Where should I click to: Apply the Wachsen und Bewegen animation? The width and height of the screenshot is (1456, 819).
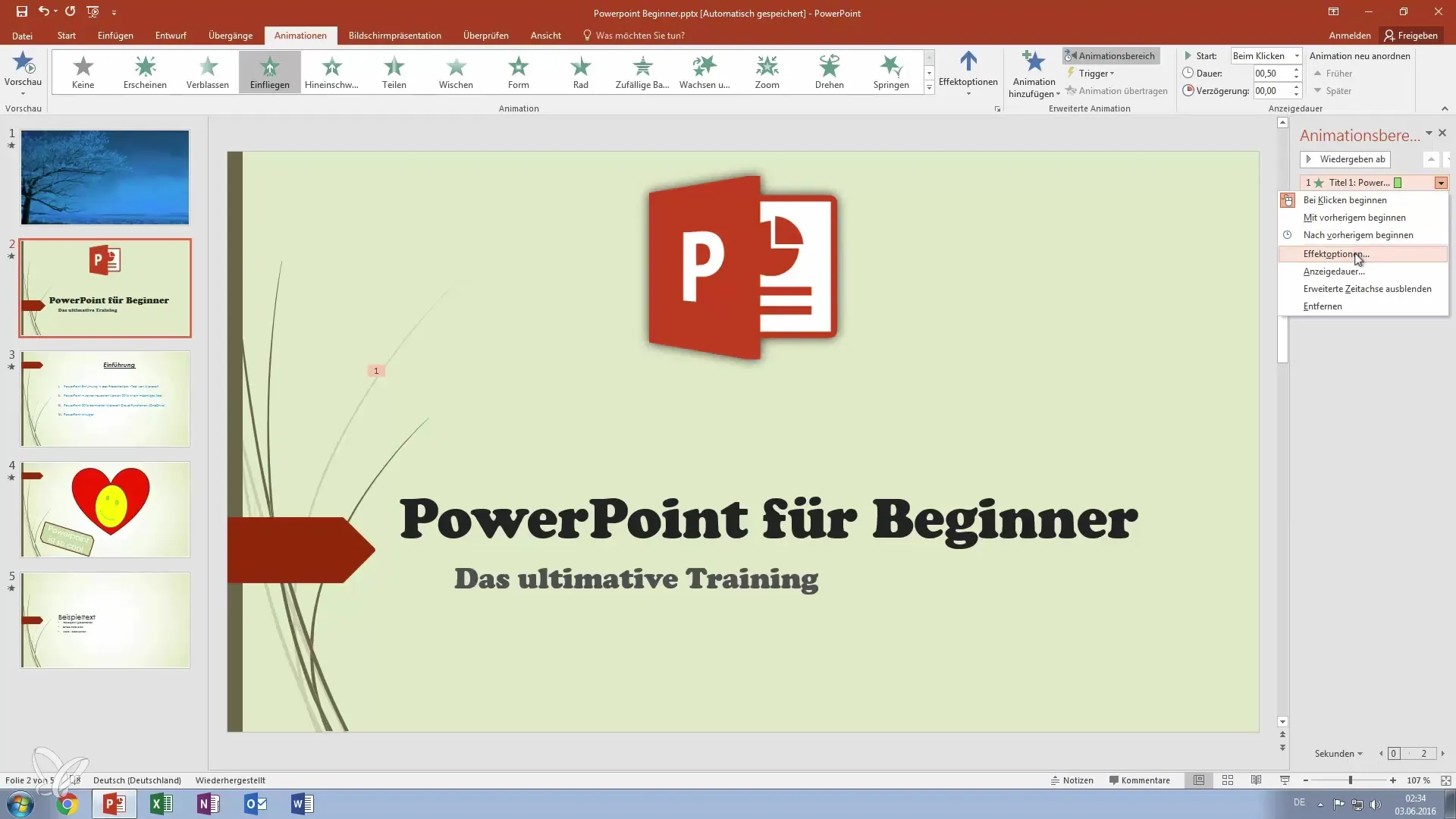pyautogui.click(x=704, y=72)
